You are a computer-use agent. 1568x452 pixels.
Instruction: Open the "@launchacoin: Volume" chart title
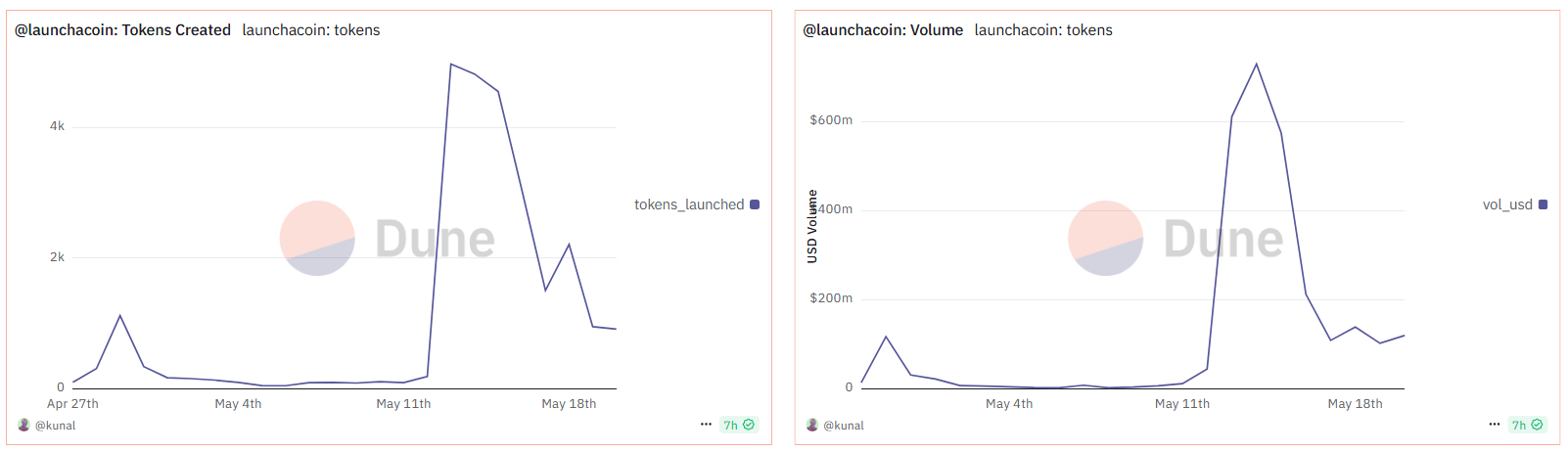(x=883, y=30)
